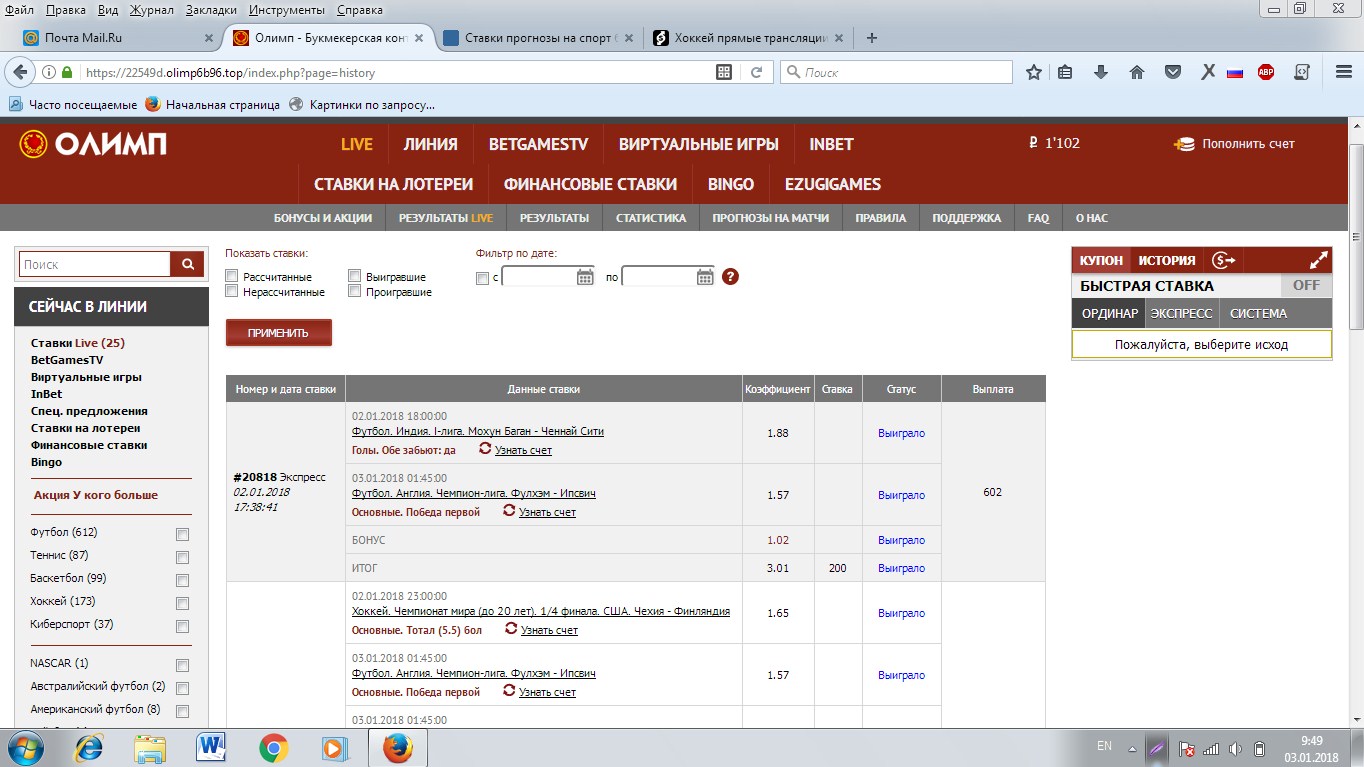This screenshot has width=1364, height=767.
Task: Enable the 'Рассчитанные' checkbox
Action: 231,275
